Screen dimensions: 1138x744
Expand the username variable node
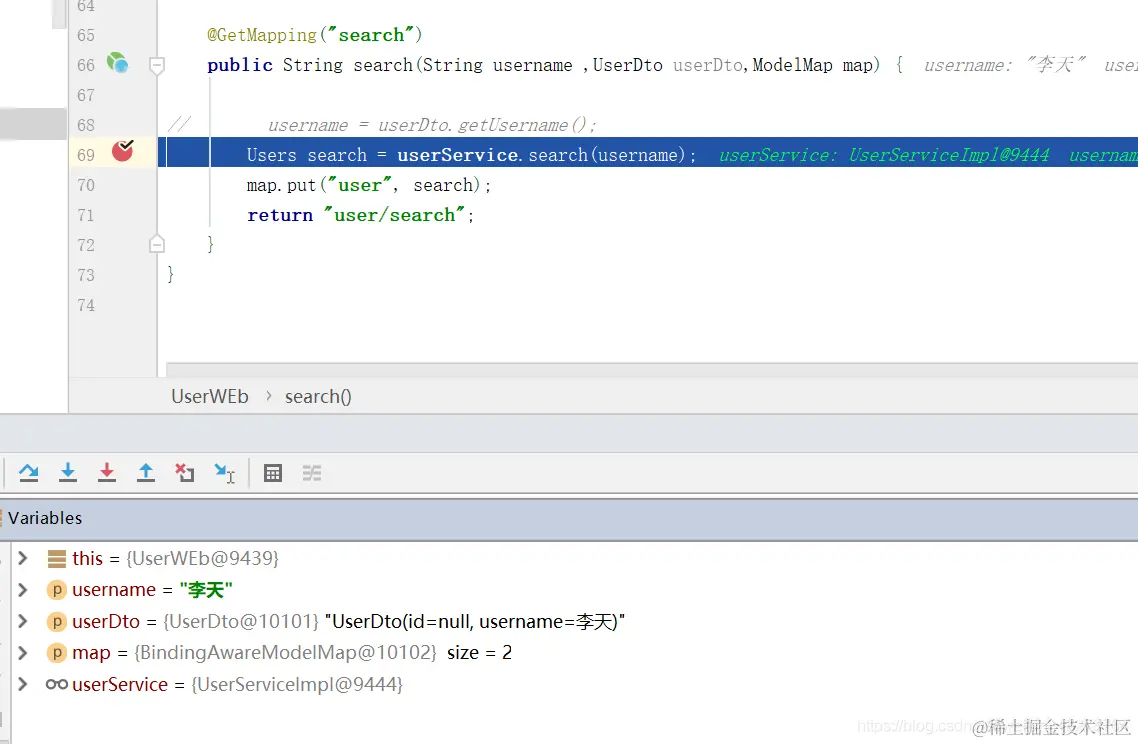coord(22,589)
